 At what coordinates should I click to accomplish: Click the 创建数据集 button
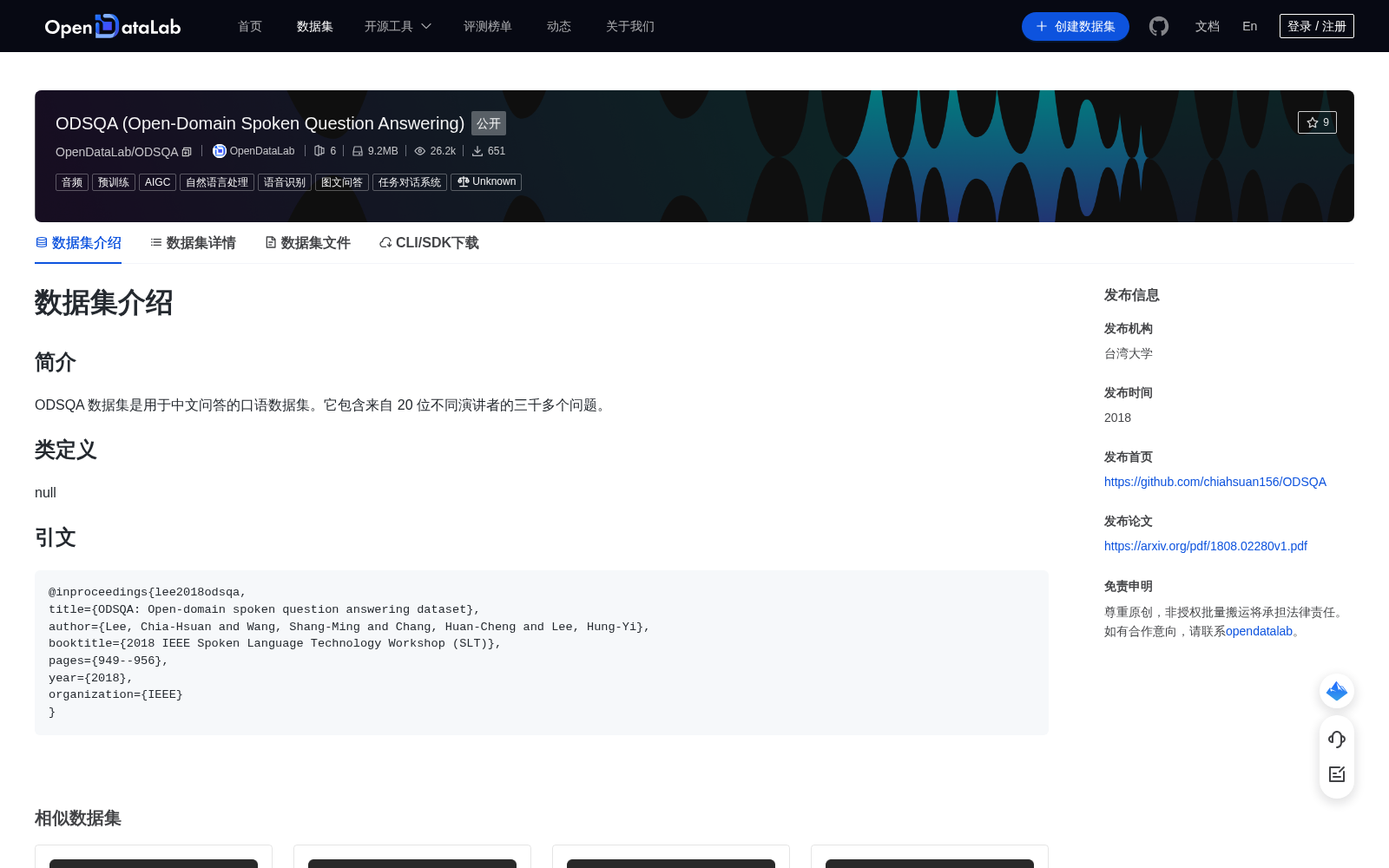pos(1076,26)
